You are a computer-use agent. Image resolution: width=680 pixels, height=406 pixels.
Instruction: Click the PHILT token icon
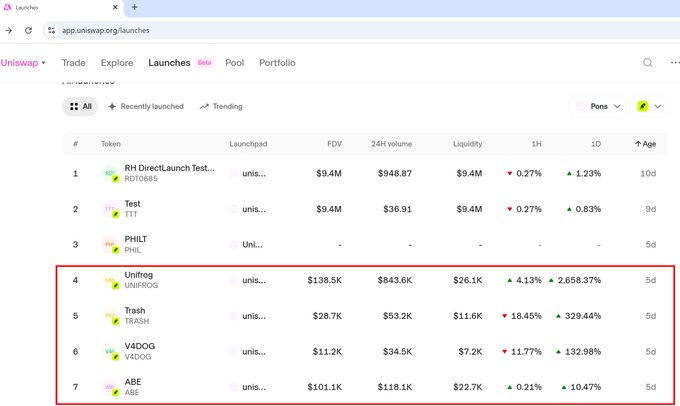tap(110, 245)
